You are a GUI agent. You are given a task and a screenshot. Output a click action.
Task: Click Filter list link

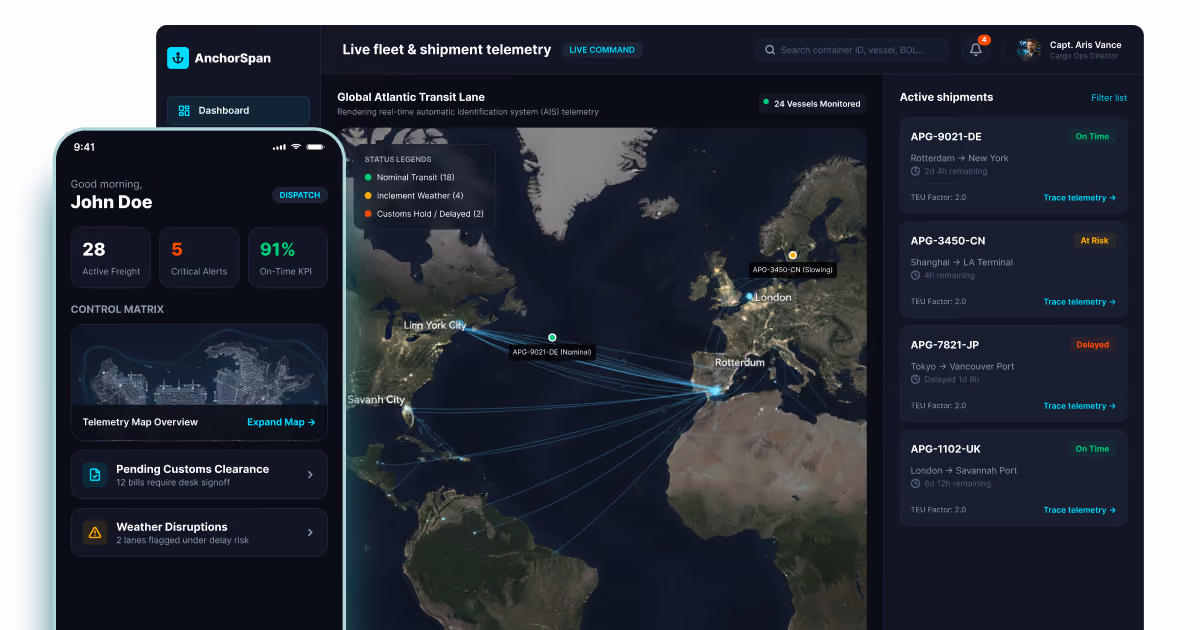tap(1109, 98)
